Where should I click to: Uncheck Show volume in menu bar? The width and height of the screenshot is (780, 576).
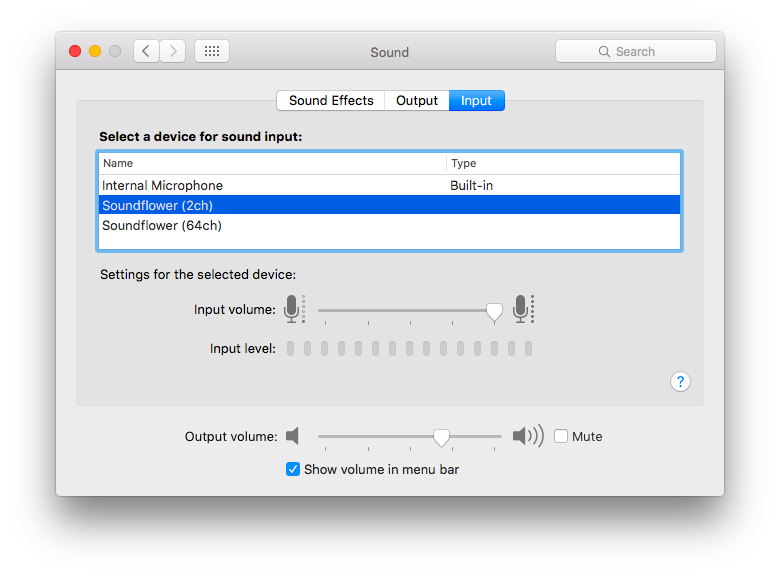[x=293, y=469]
